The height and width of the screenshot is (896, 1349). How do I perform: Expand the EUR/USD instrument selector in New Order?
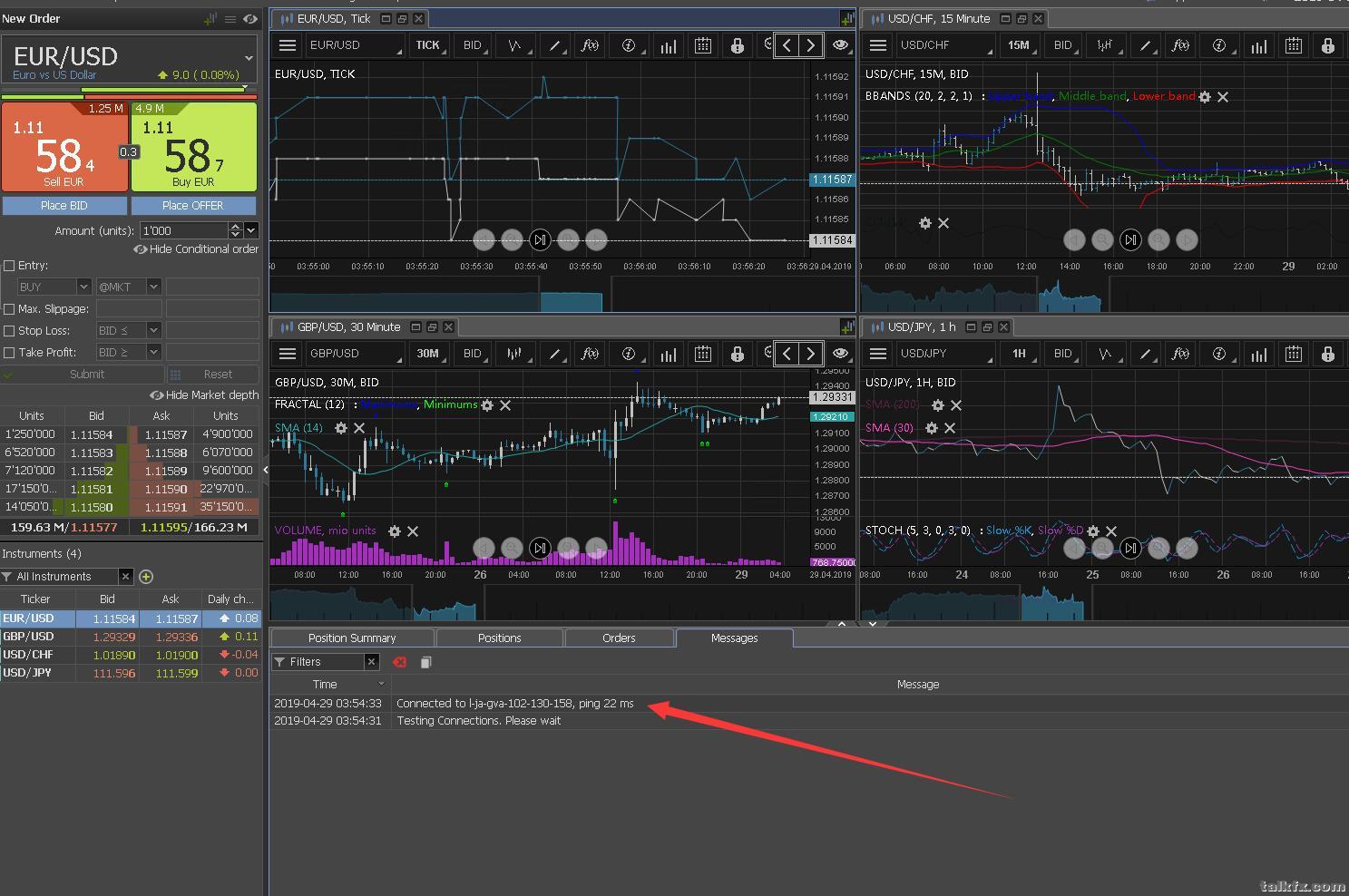(x=249, y=58)
